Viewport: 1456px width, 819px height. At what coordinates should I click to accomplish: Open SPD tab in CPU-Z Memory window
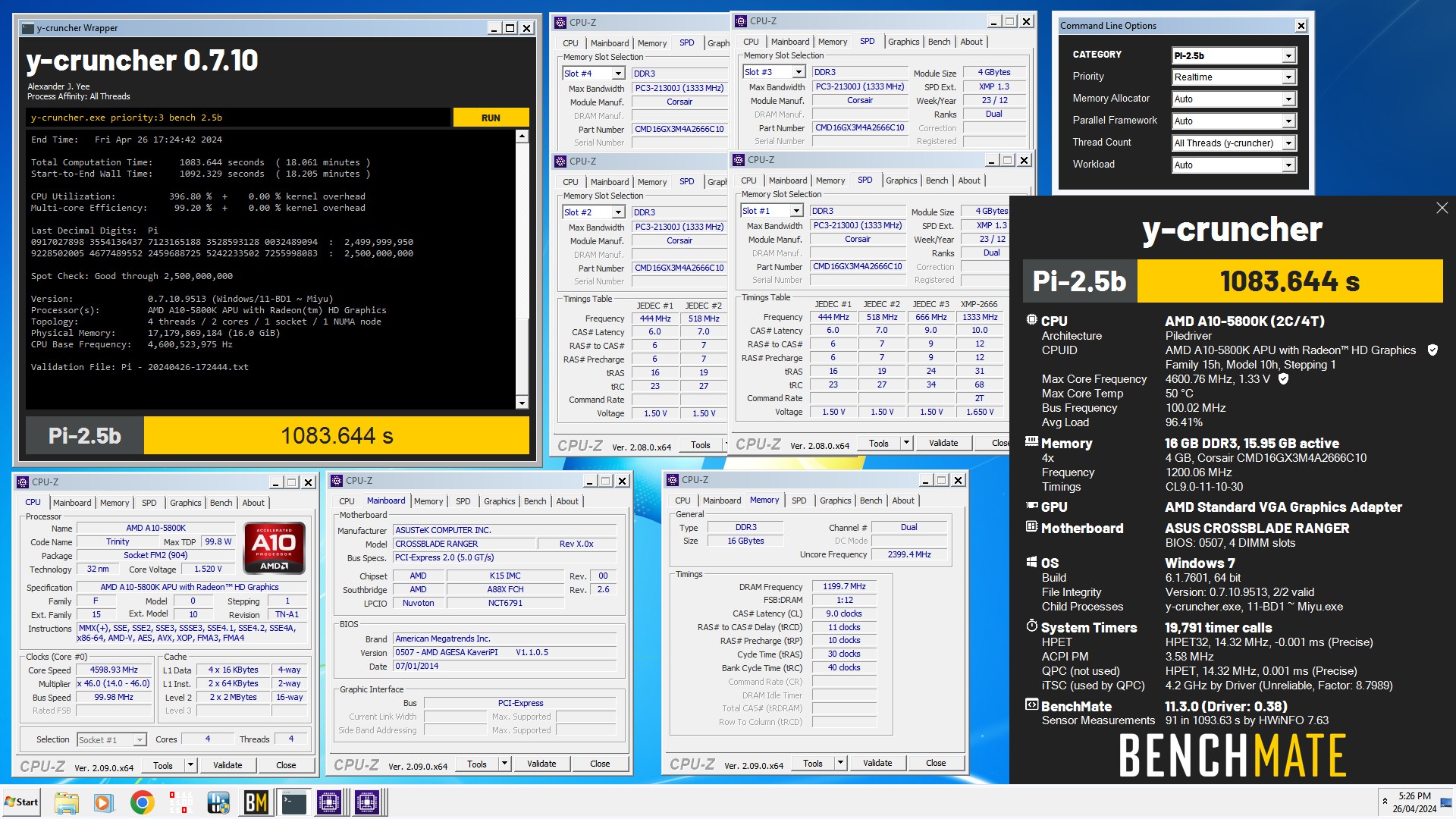pyautogui.click(x=799, y=500)
